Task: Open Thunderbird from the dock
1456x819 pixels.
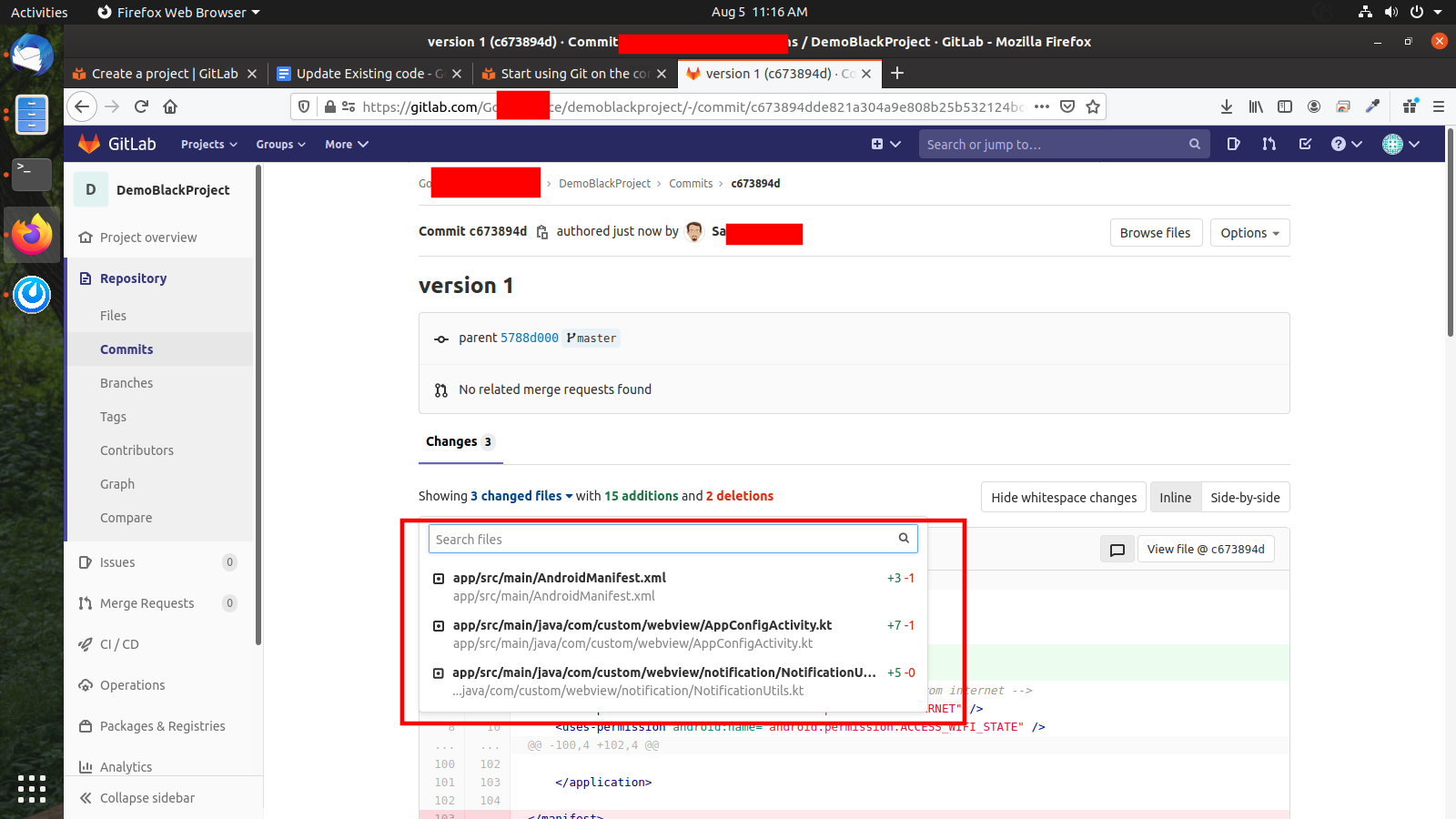Action: [x=32, y=56]
